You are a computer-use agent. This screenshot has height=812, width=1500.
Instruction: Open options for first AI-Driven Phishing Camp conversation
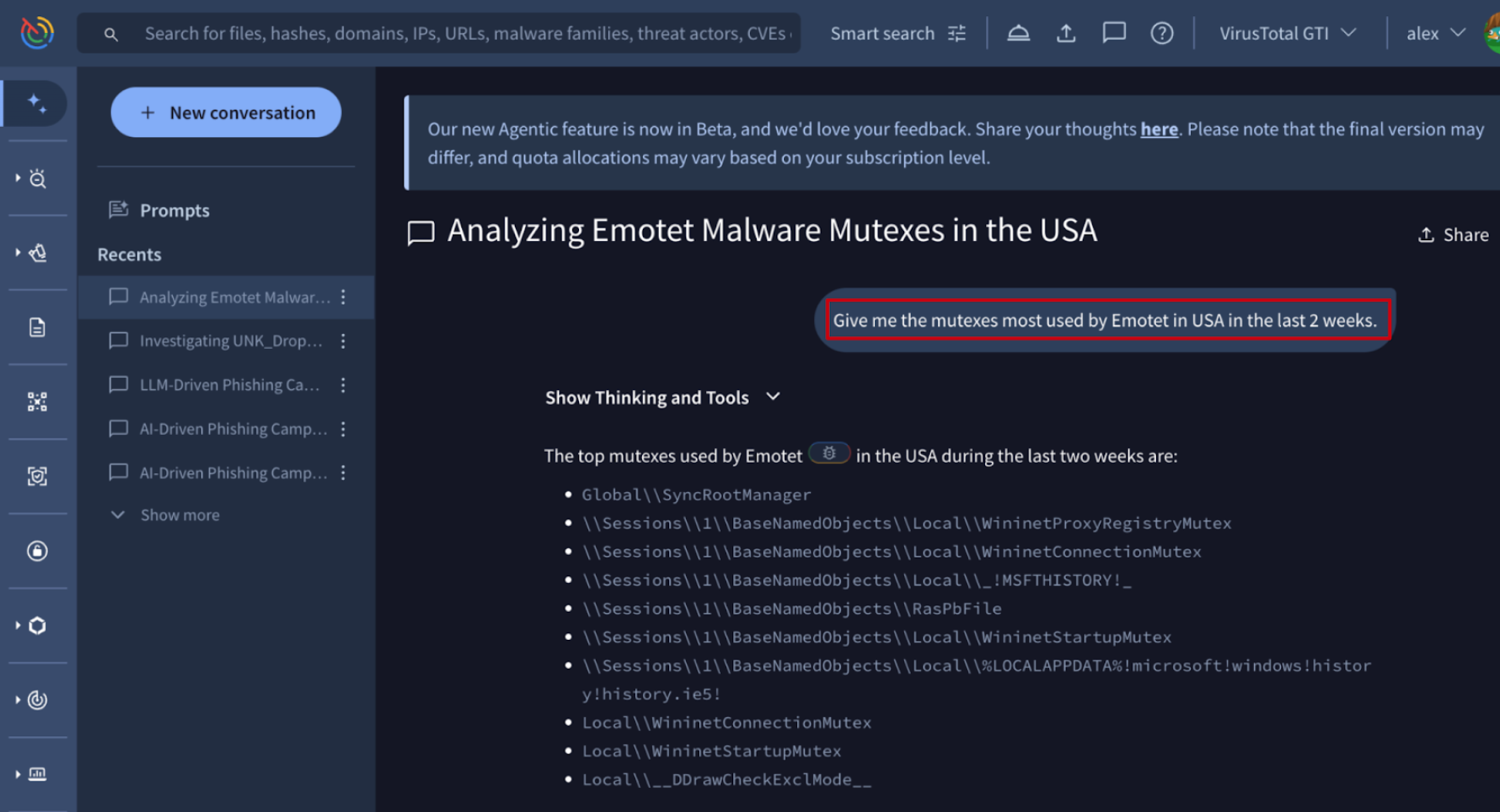[x=343, y=429]
